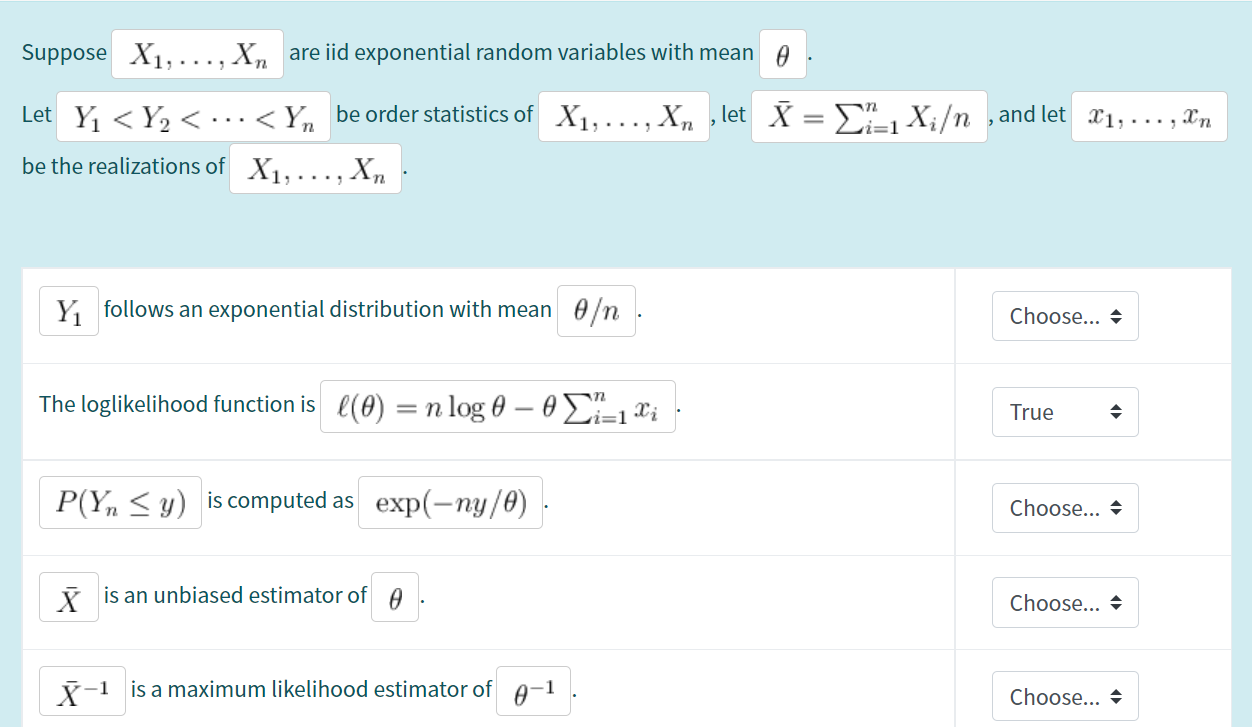Select the θ box in the unbiased estimator row
Viewport: 1252px width, 727px height.
pyautogui.click(x=394, y=596)
